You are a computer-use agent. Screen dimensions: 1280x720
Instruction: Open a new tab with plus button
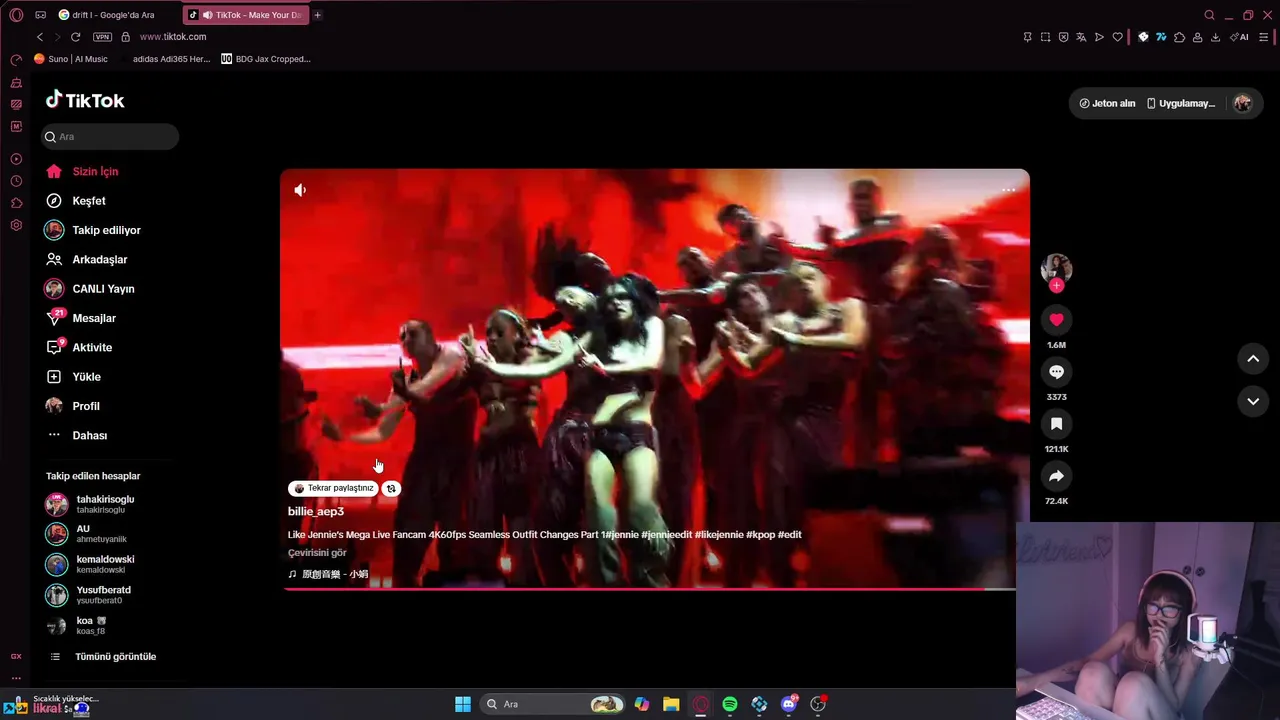(317, 15)
